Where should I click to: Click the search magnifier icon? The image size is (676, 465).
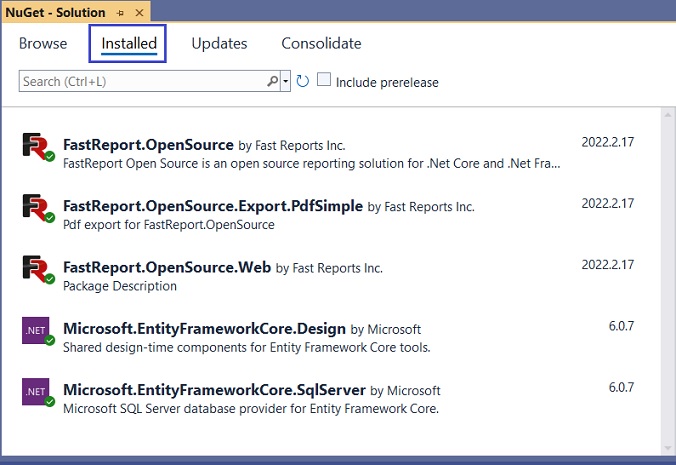pyautogui.click(x=272, y=81)
